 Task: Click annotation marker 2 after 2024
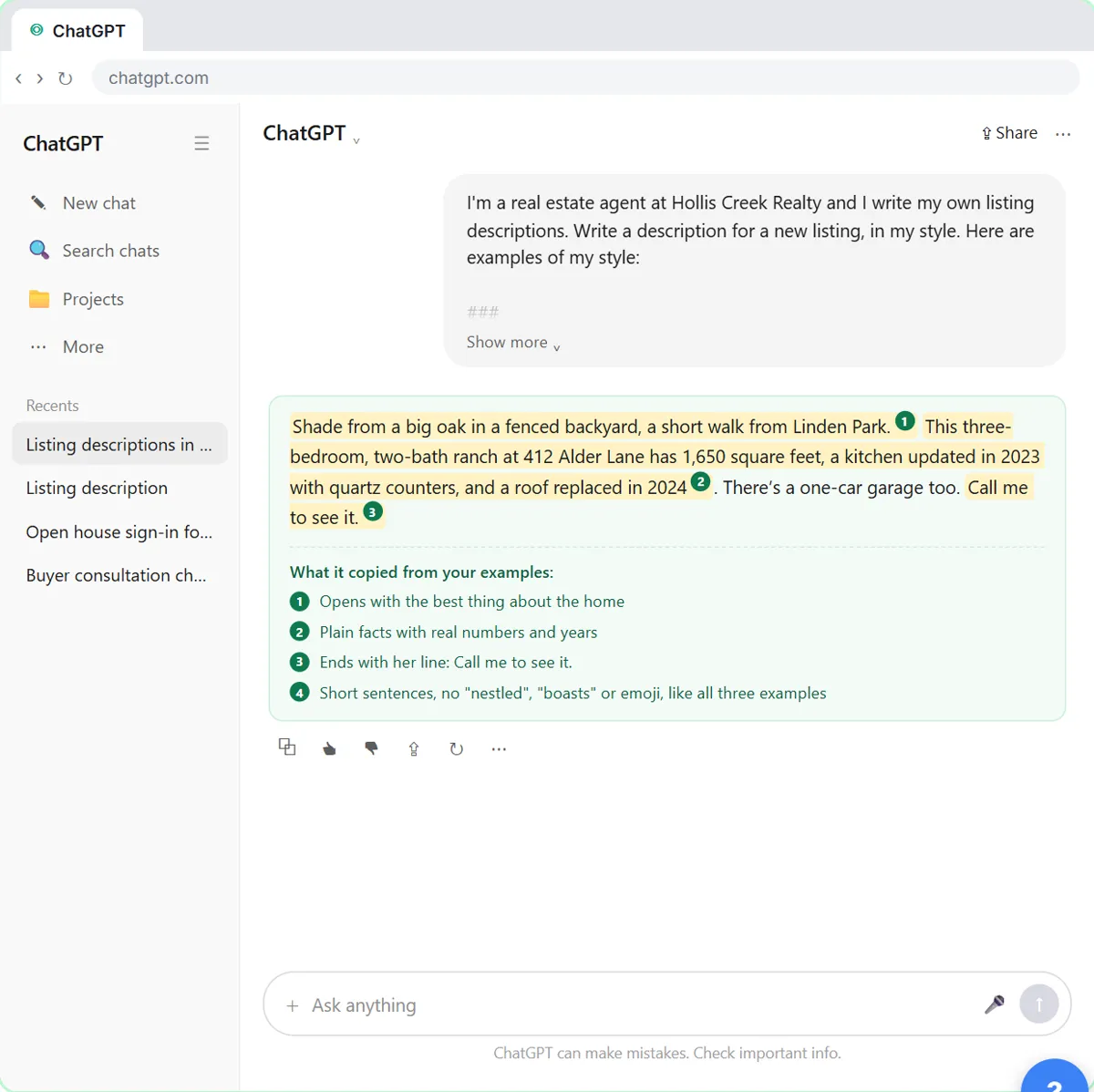click(700, 481)
